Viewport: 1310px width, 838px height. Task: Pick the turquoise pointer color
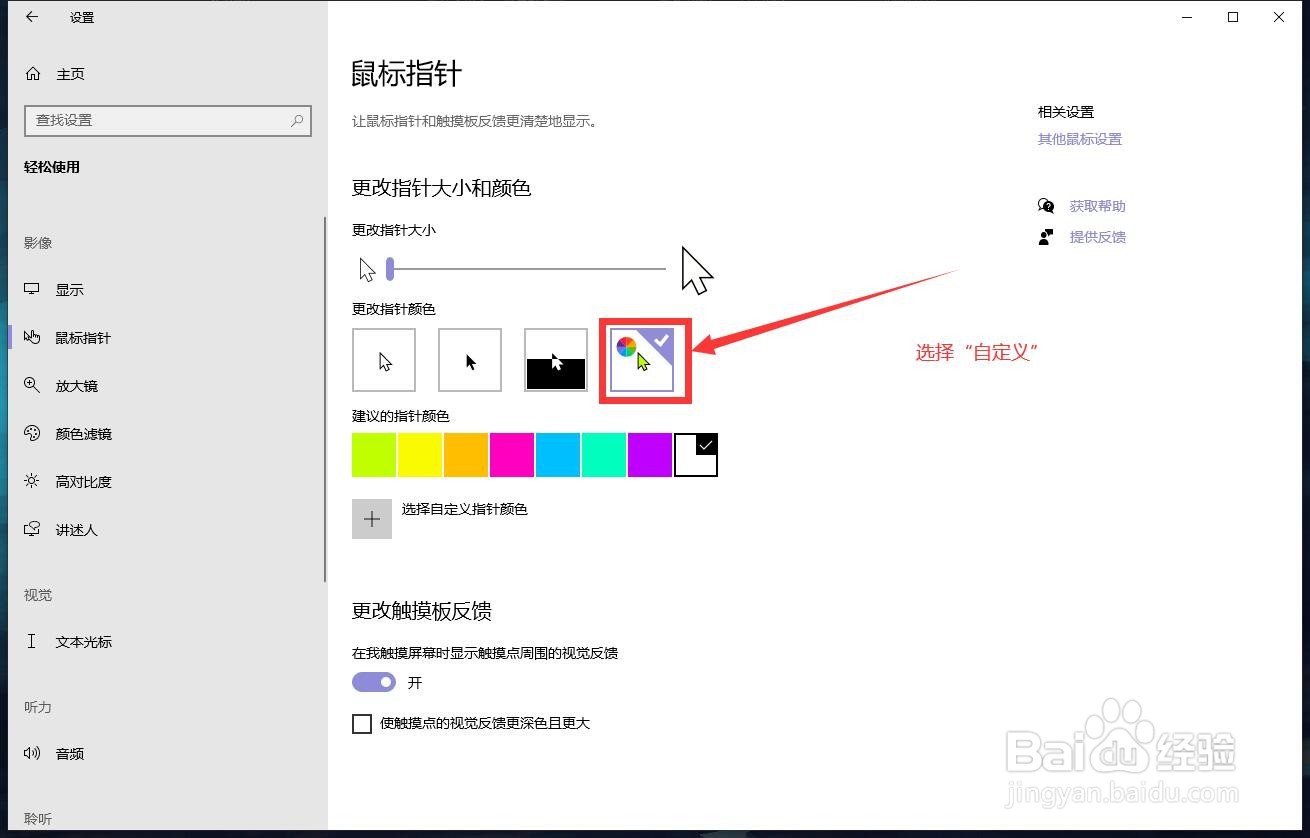pos(604,455)
